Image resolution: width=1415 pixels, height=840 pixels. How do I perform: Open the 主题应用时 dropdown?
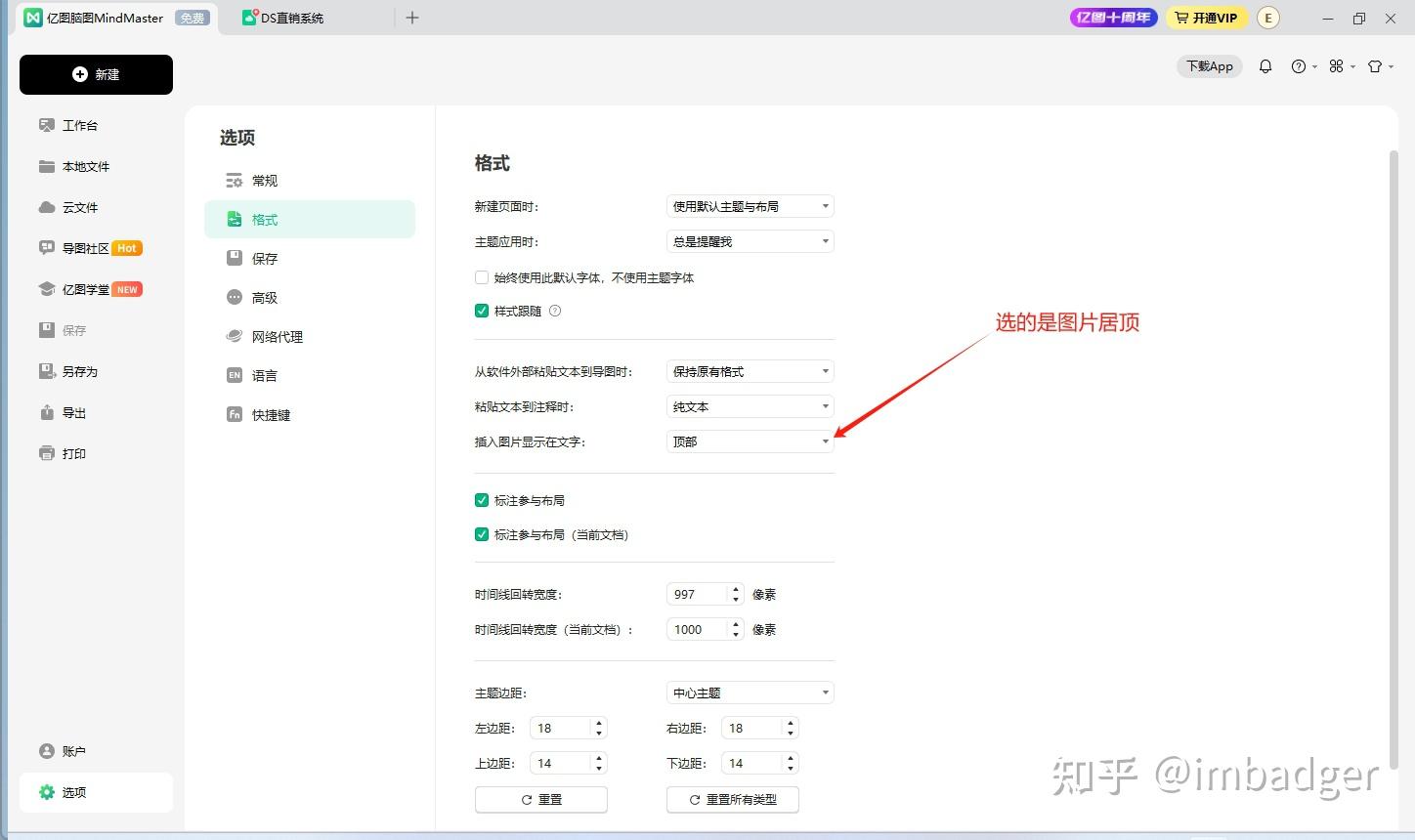750,241
